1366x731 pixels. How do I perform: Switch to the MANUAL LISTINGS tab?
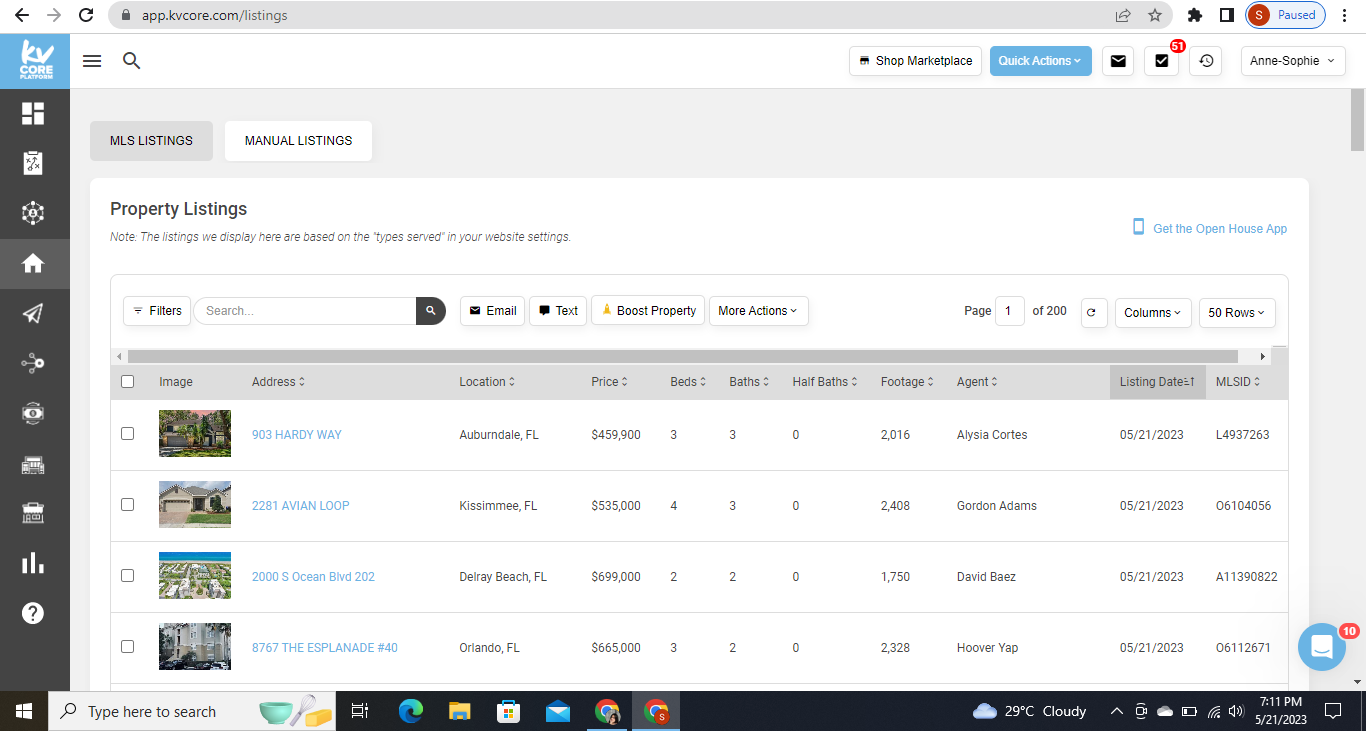(x=299, y=141)
